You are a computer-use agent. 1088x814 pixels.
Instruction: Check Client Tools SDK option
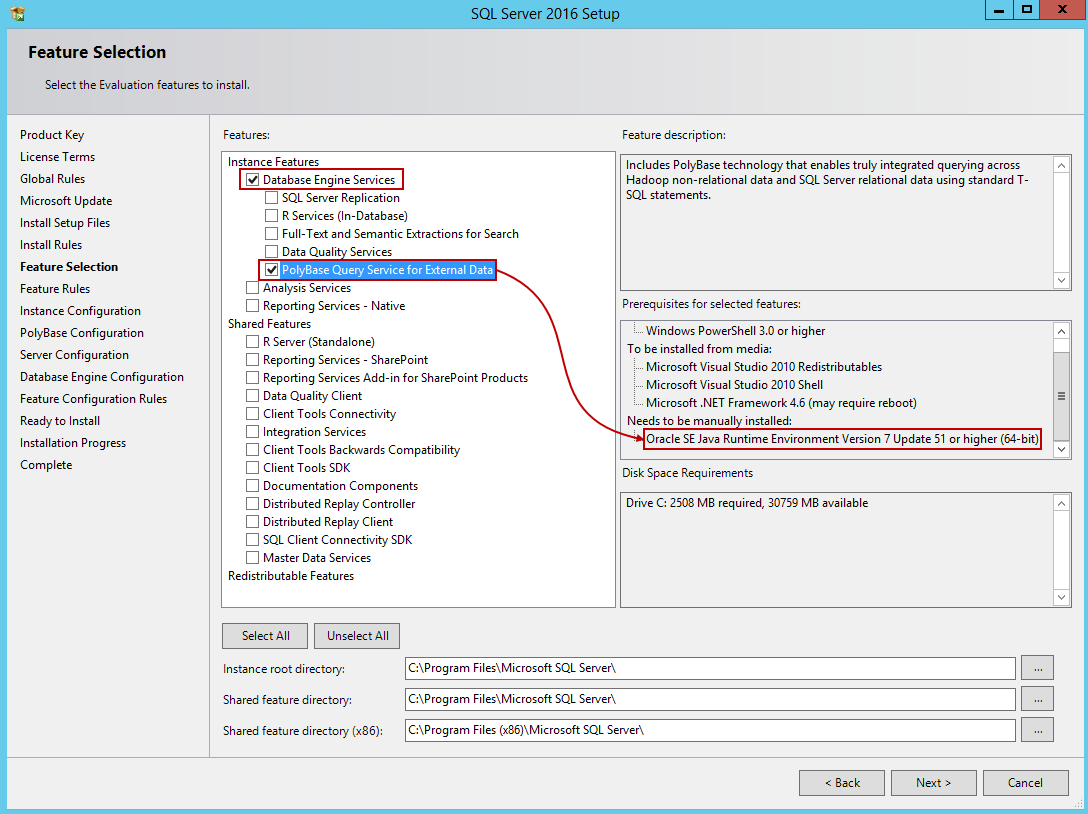[253, 468]
